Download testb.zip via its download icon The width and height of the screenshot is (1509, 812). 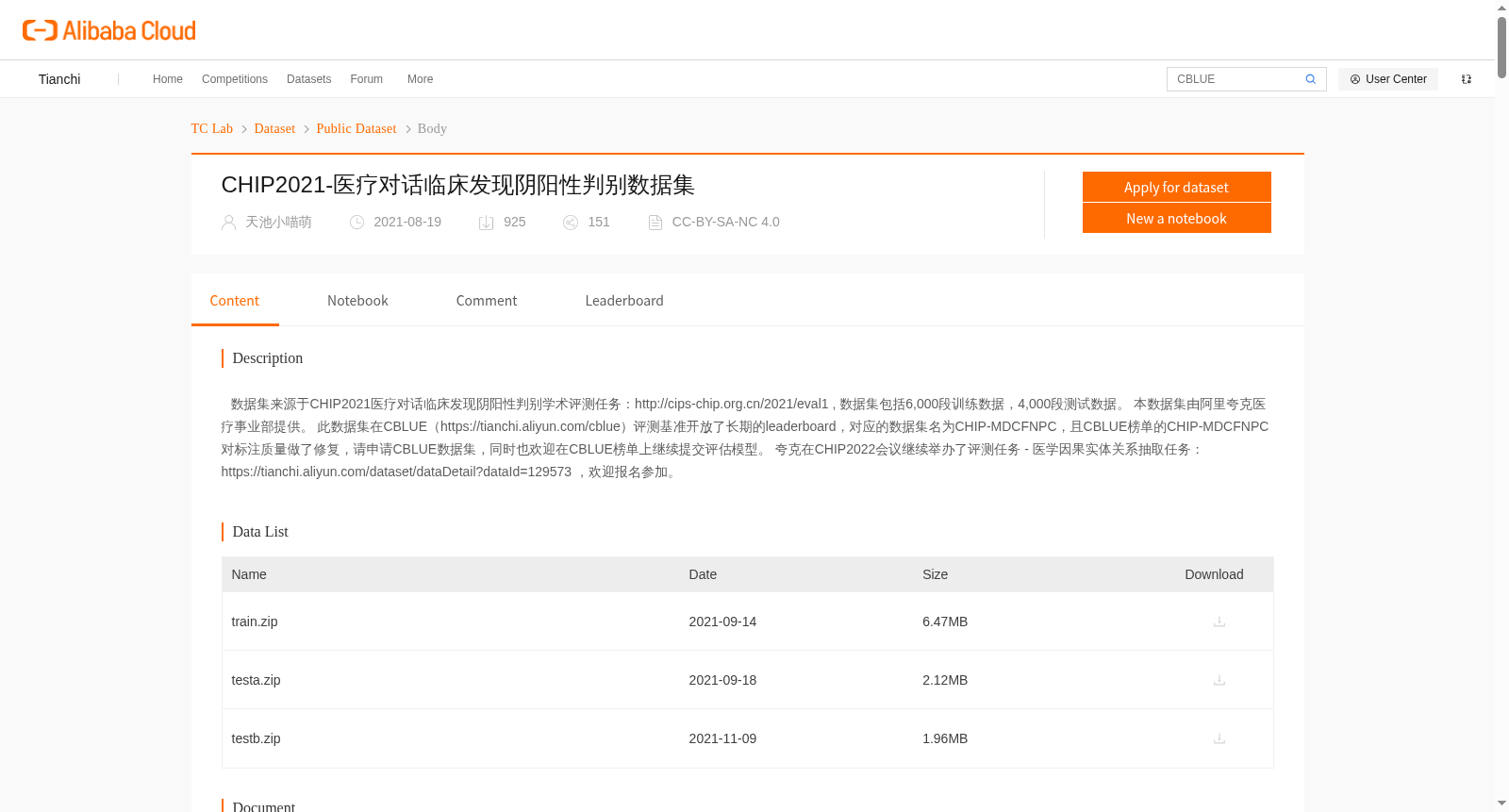tap(1219, 738)
